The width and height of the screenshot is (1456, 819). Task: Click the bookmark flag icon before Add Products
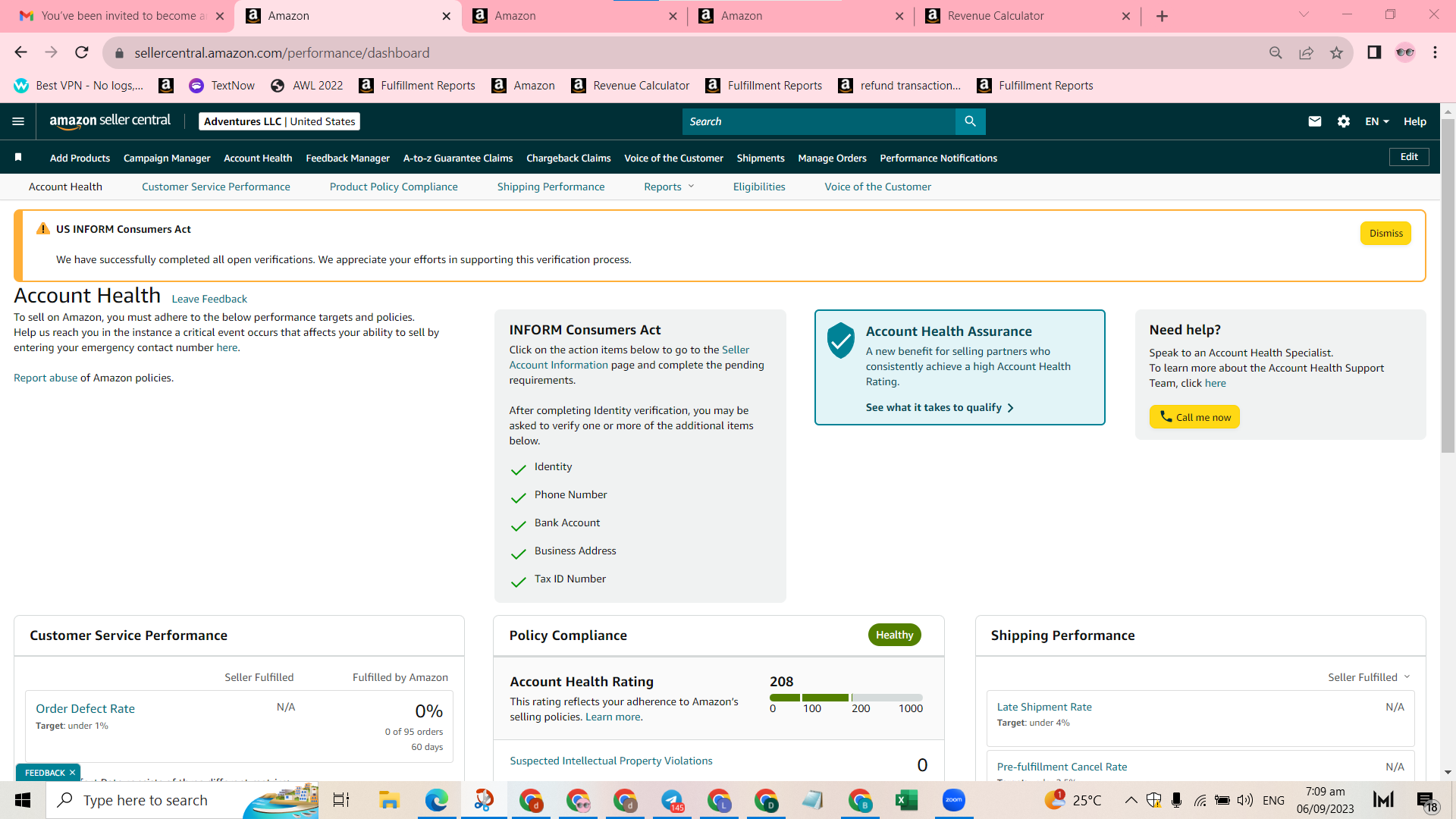[x=18, y=158]
